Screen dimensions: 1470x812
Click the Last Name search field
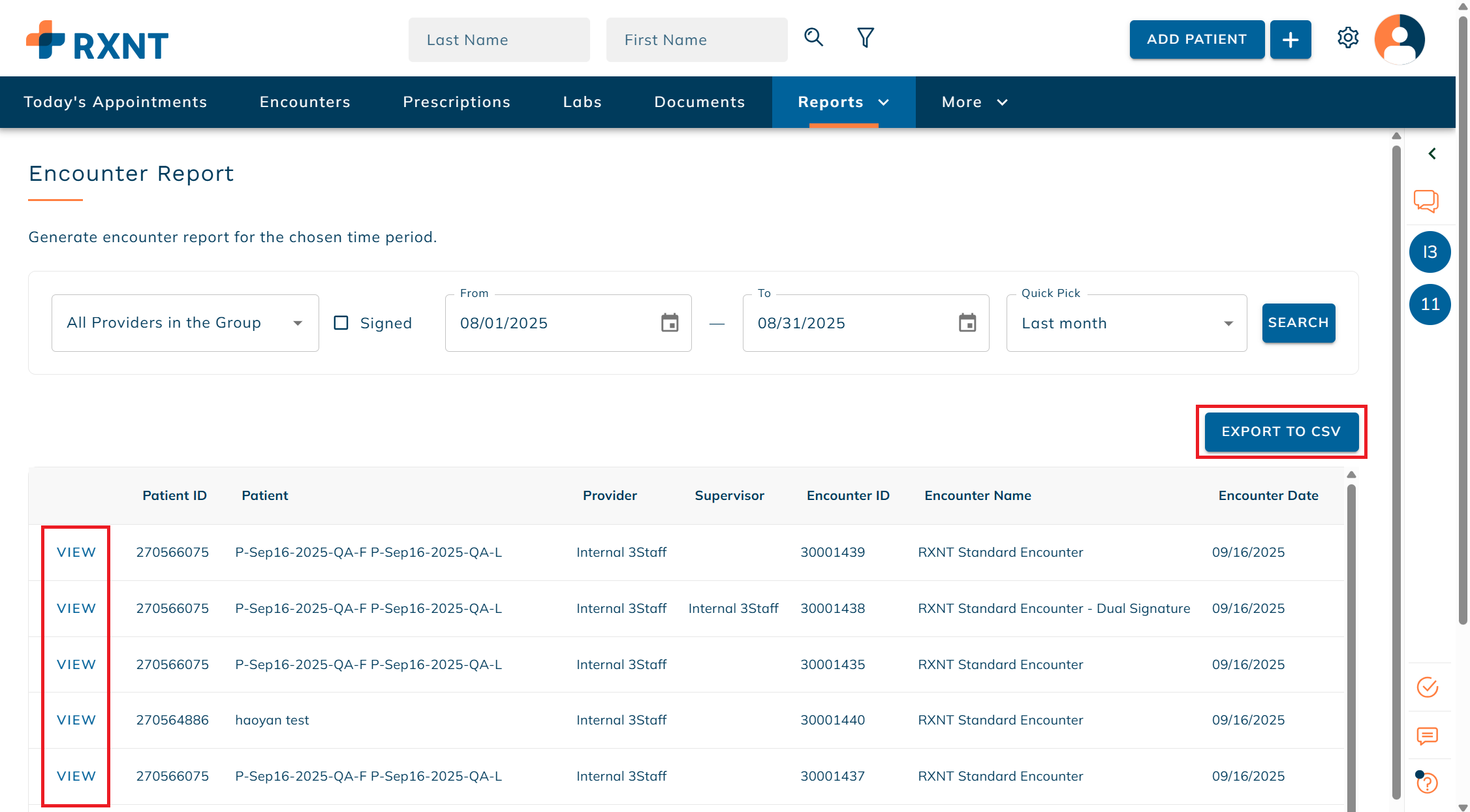pos(499,40)
